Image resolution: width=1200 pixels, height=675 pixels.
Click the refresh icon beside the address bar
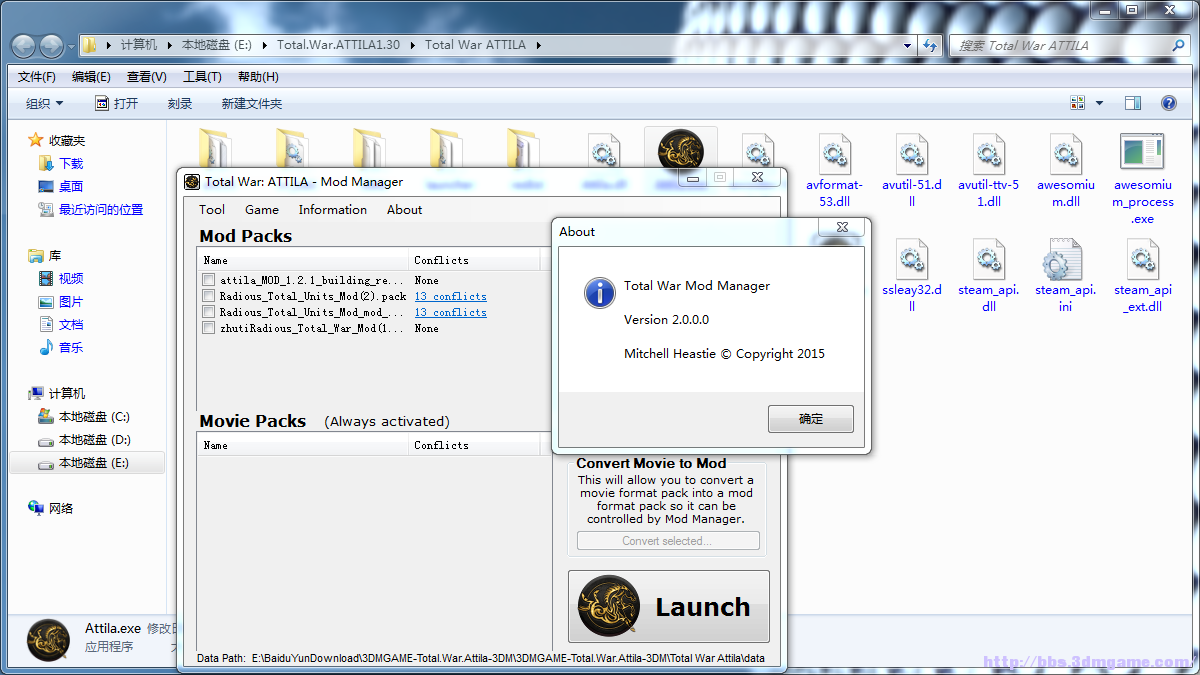click(931, 45)
